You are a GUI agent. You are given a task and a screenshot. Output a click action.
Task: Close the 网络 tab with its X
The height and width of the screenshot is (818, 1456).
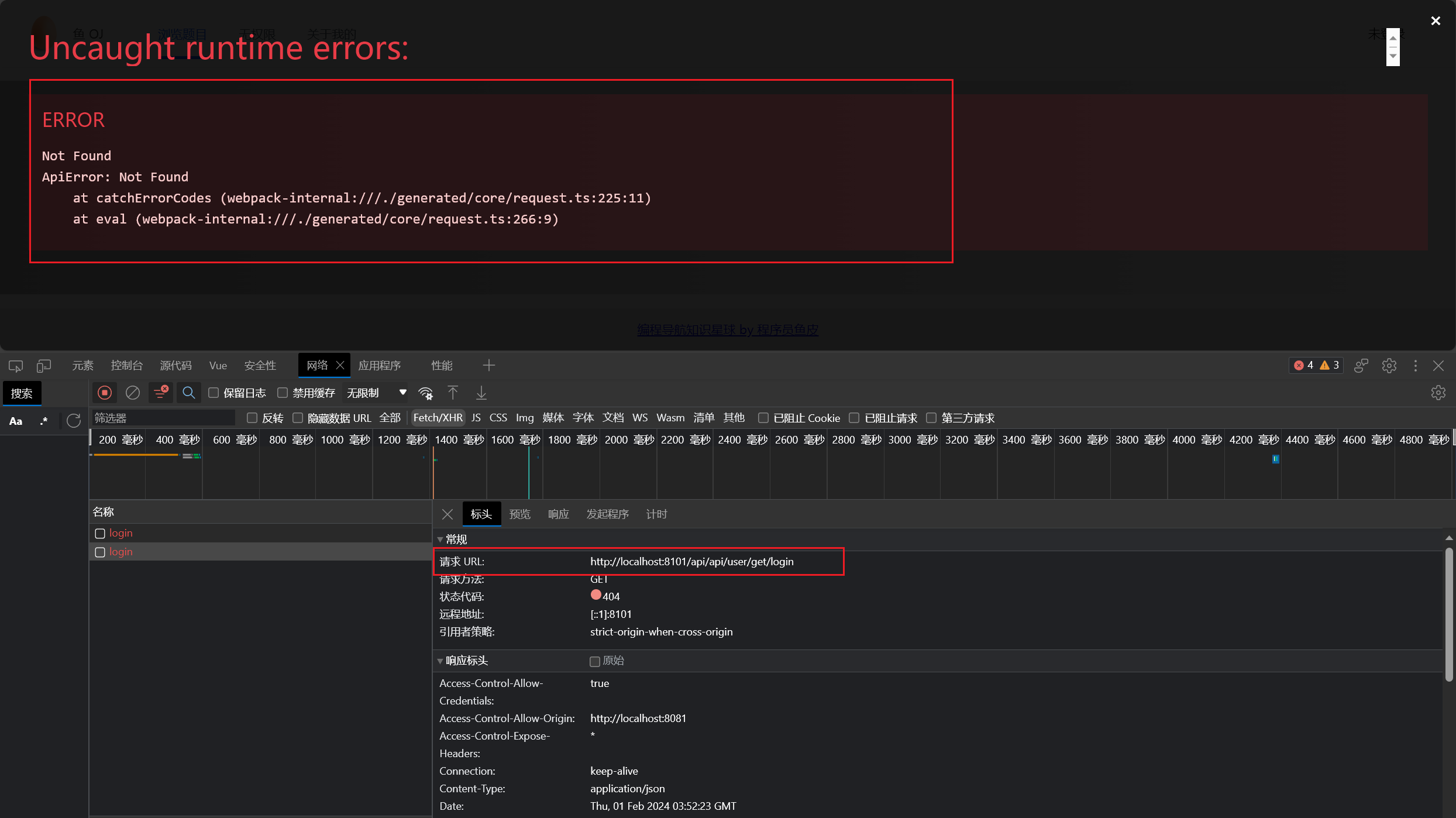340,366
